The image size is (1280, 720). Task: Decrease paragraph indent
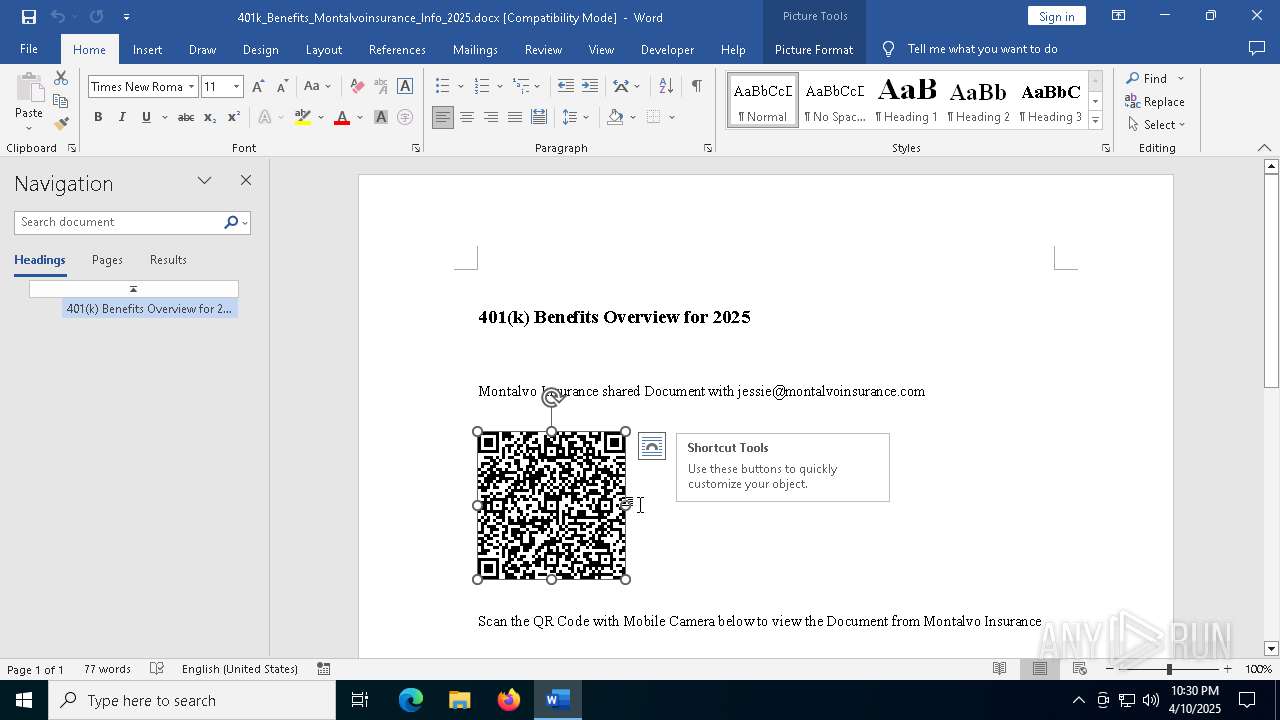[566, 87]
